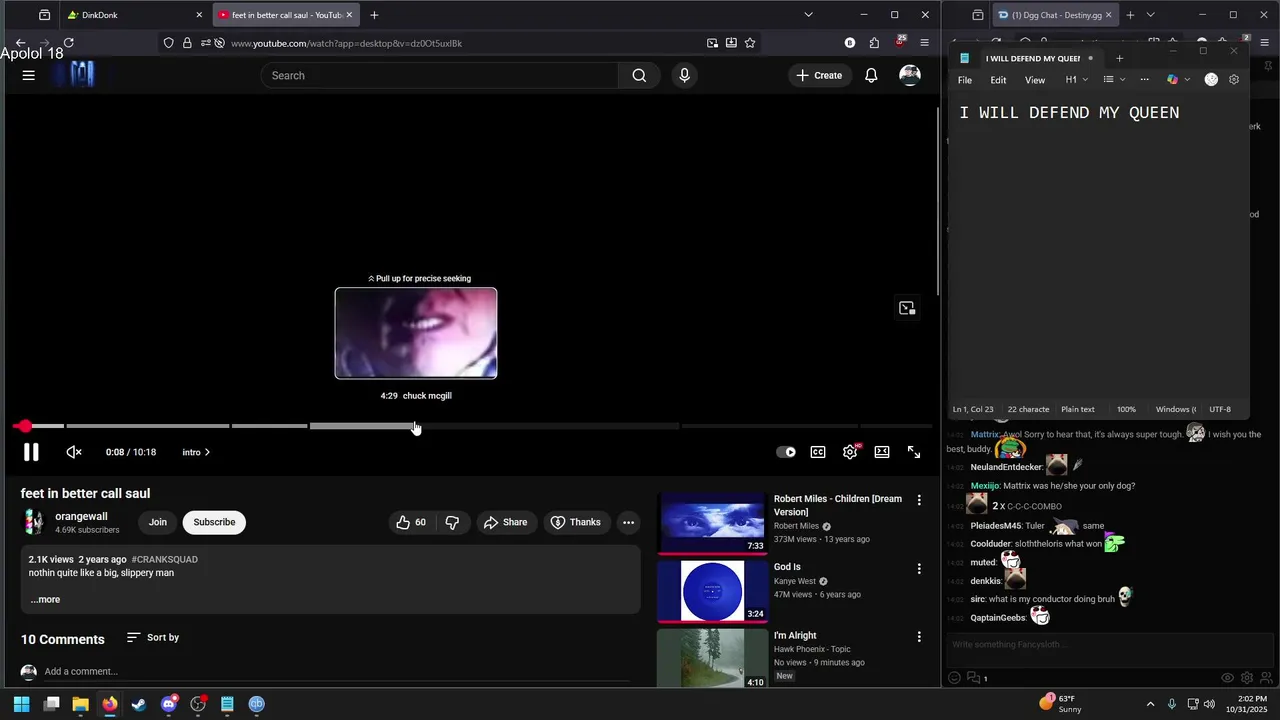Open options menu for God Is video
1280x720 pixels.
pyautogui.click(x=919, y=569)
